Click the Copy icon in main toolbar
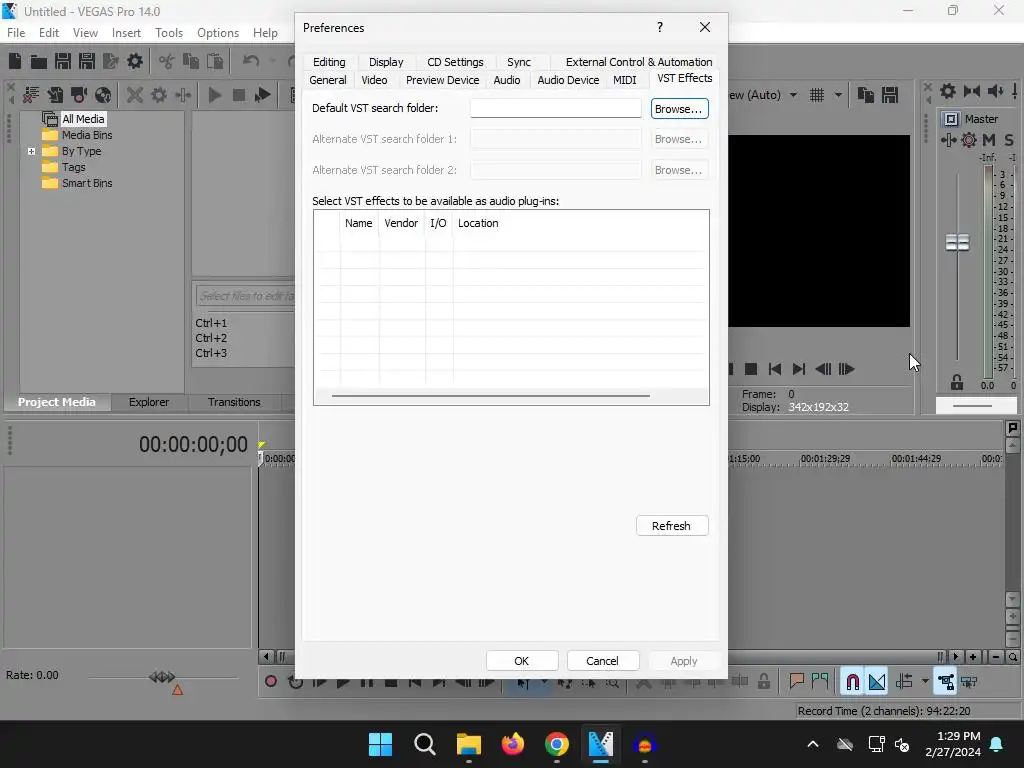The height and width of the screenshot is (768, 1024). [191, 61]
